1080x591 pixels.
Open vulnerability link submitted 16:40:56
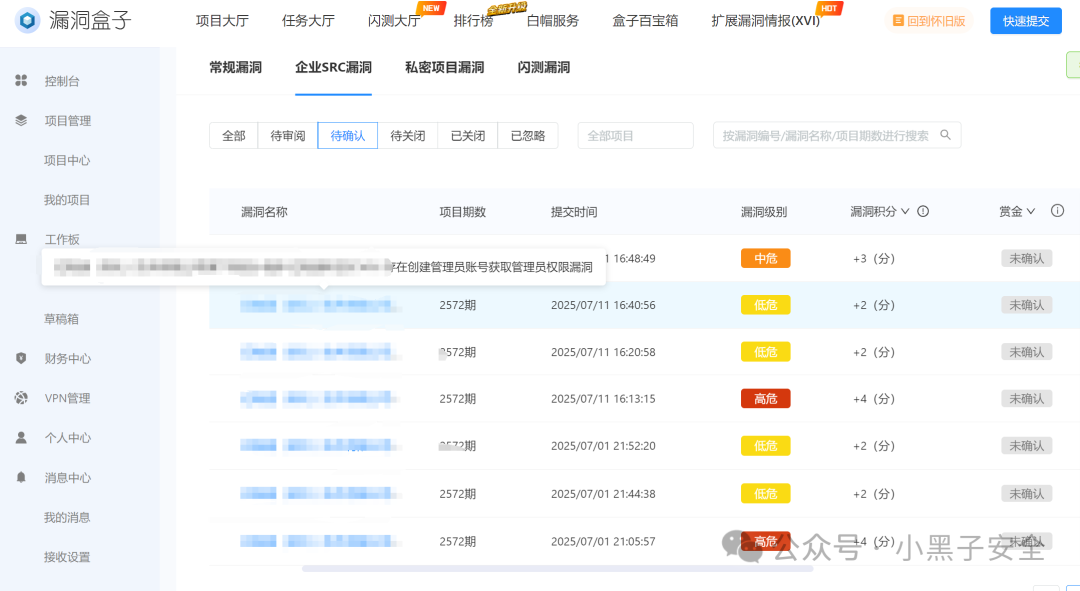tap(320, 305)
